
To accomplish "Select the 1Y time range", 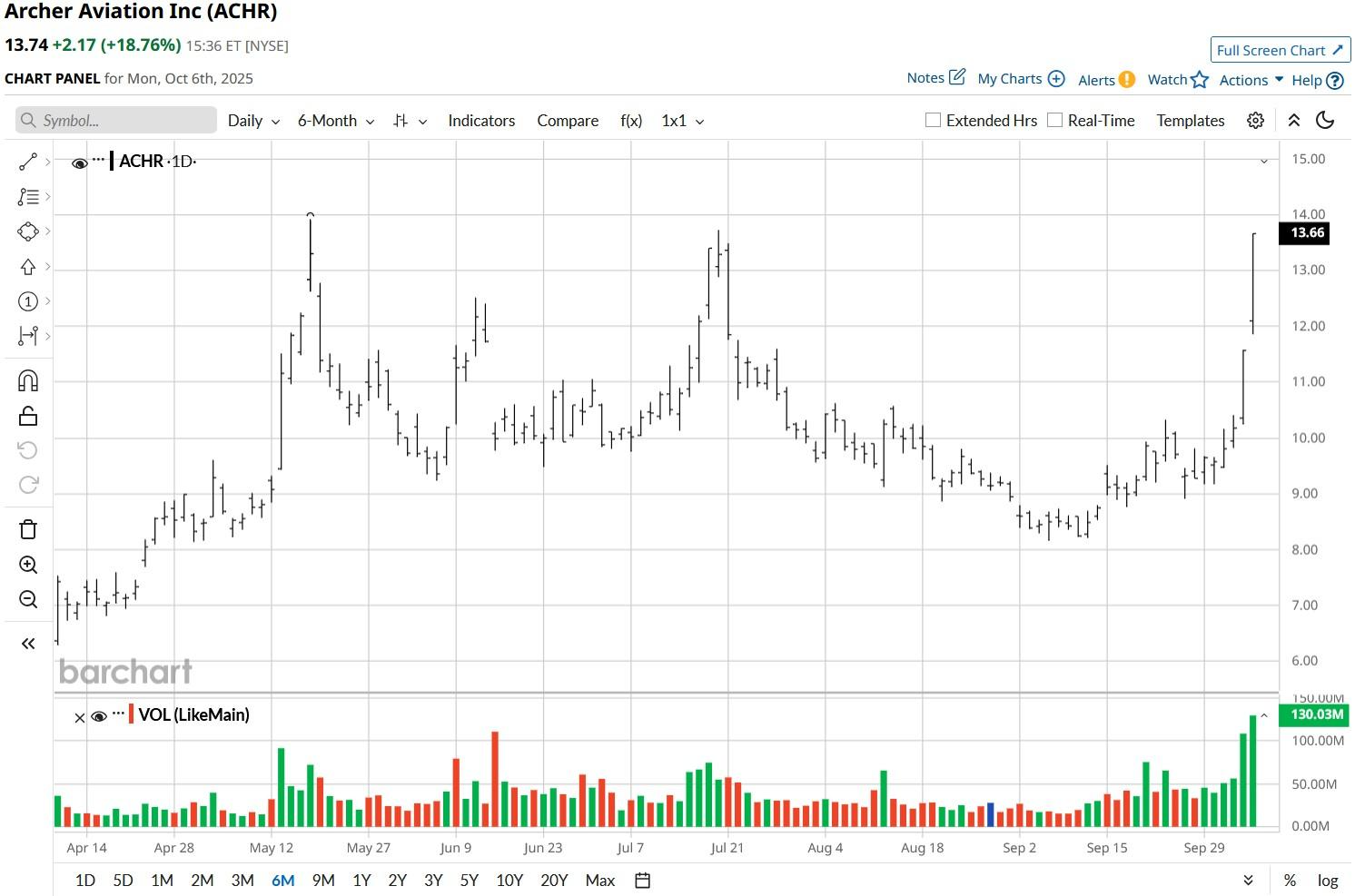I will click(361, 881).
